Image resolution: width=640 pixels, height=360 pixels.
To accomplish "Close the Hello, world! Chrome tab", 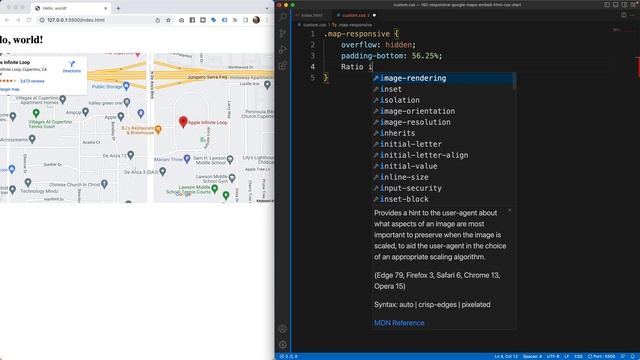I will pos(106,8).
